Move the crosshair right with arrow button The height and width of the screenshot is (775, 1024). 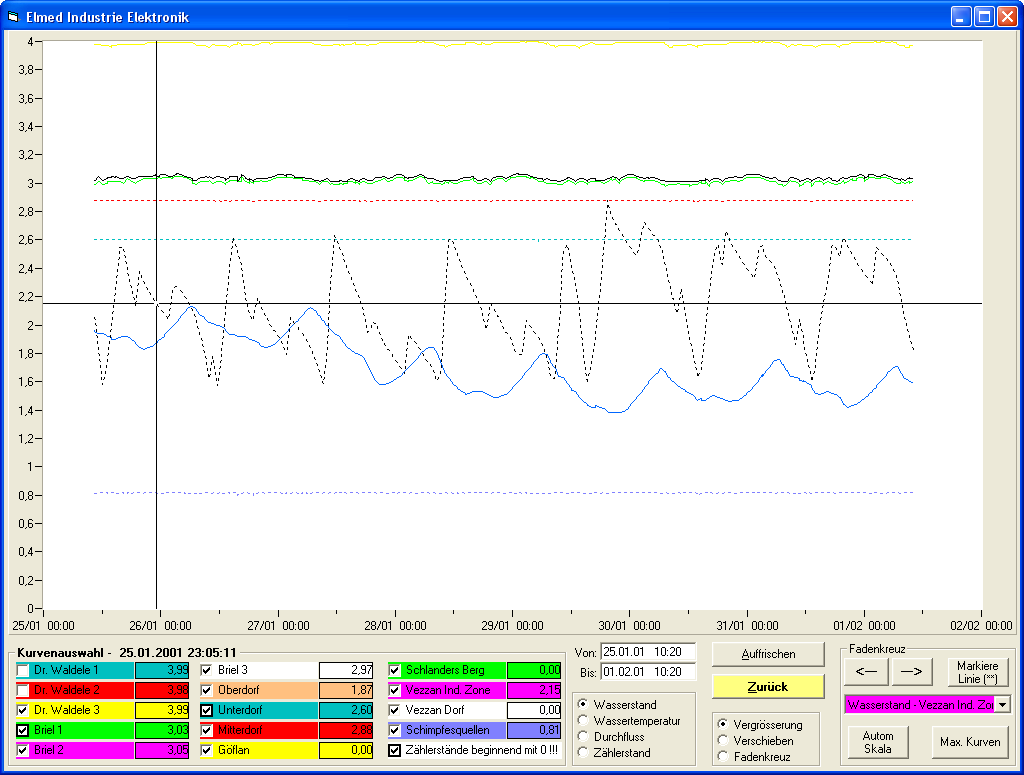911,672
